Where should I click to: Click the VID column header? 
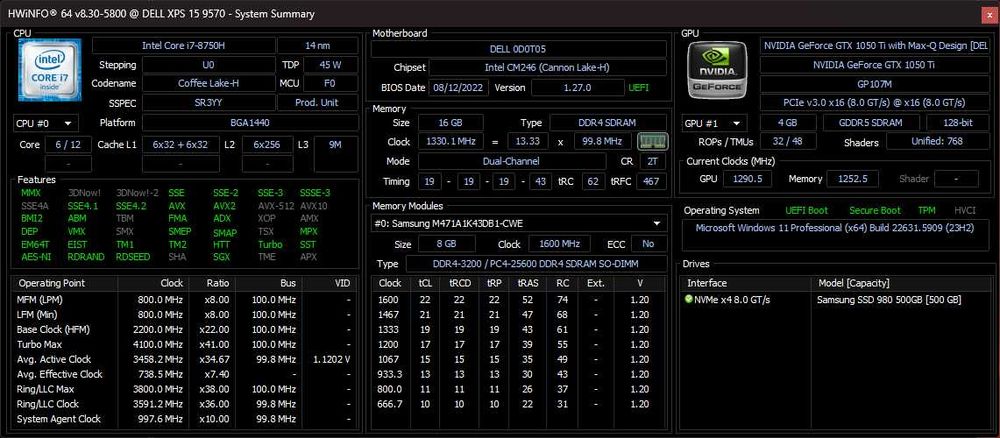(330, 283)
